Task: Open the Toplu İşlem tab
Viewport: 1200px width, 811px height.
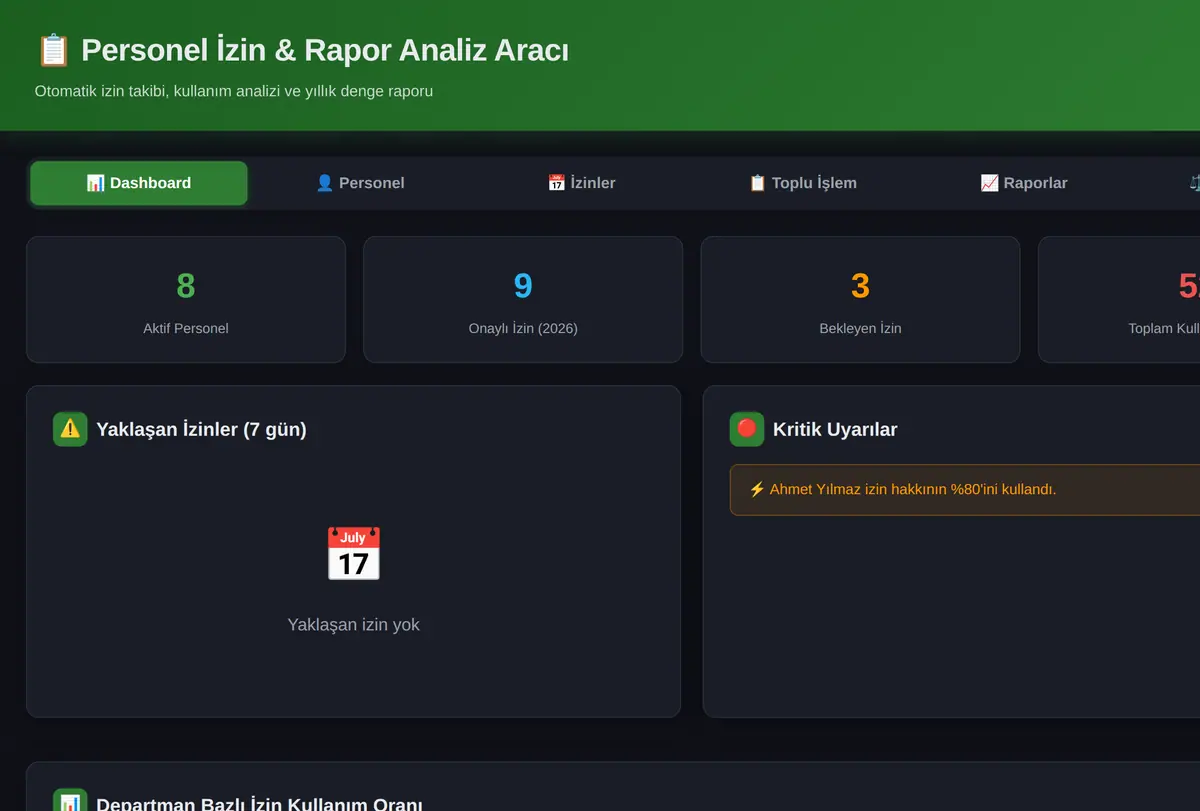Action: [802, 183]
